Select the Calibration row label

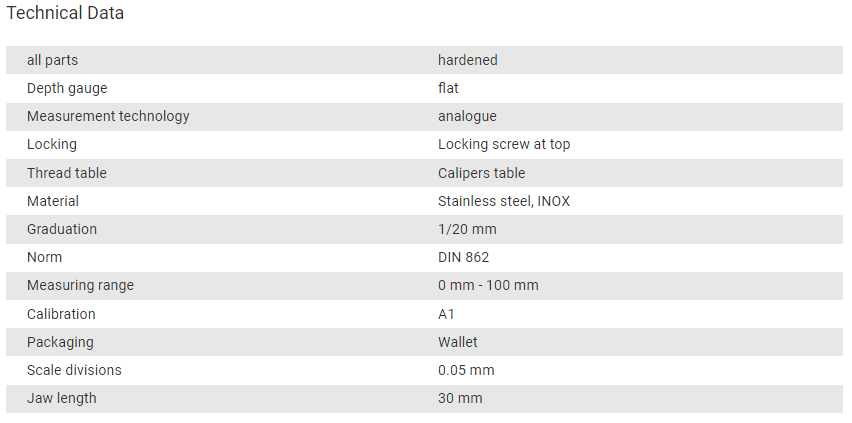pos(61,314)
